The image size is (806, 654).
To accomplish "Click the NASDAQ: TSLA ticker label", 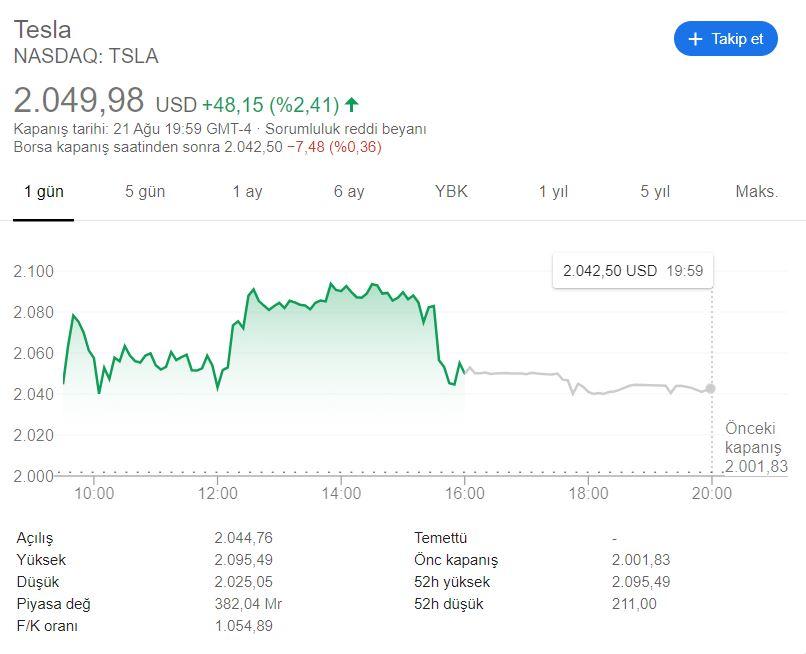I will (85, 57).
